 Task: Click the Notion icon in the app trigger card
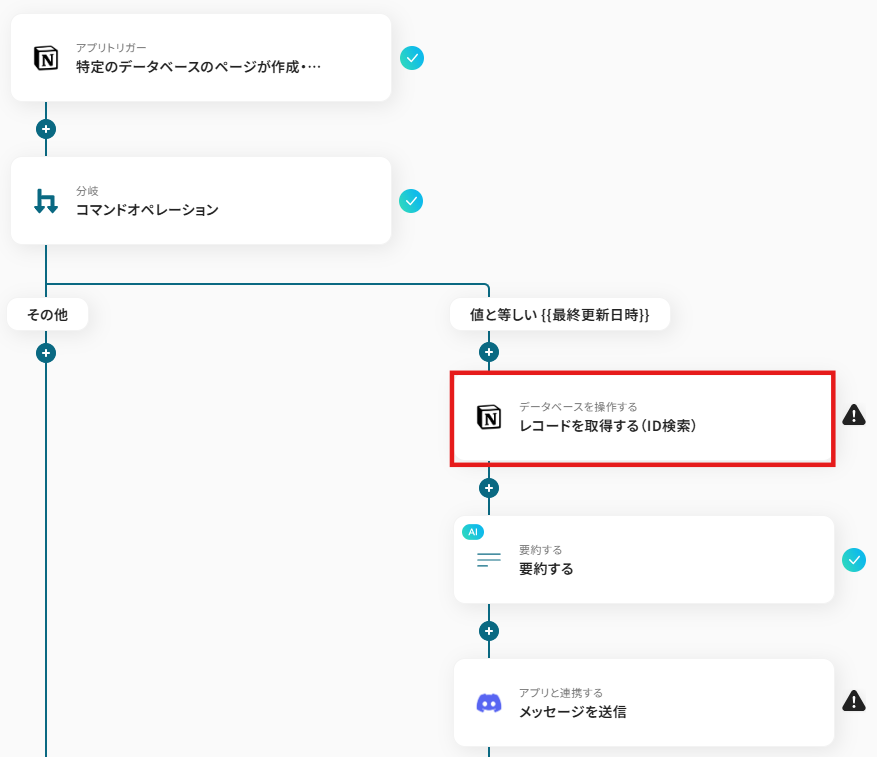coord(46,58)
